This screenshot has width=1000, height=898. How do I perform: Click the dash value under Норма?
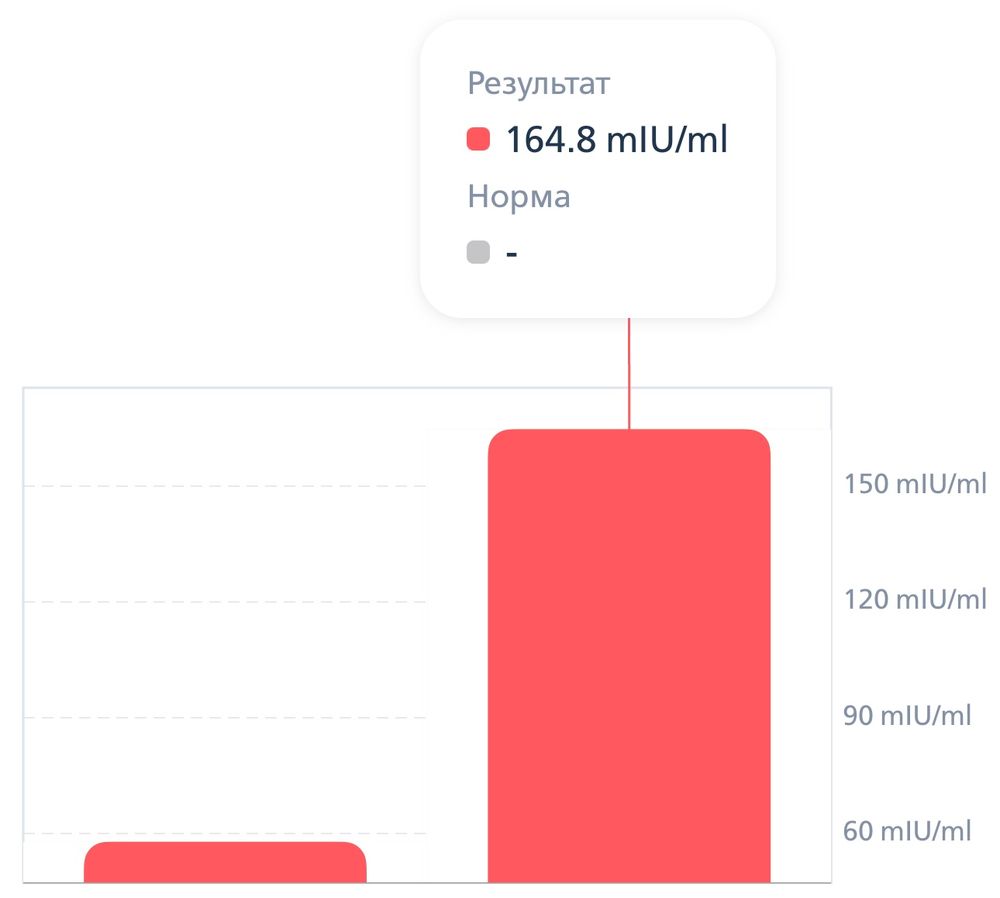pyautogui.click(x=511, y=253)
